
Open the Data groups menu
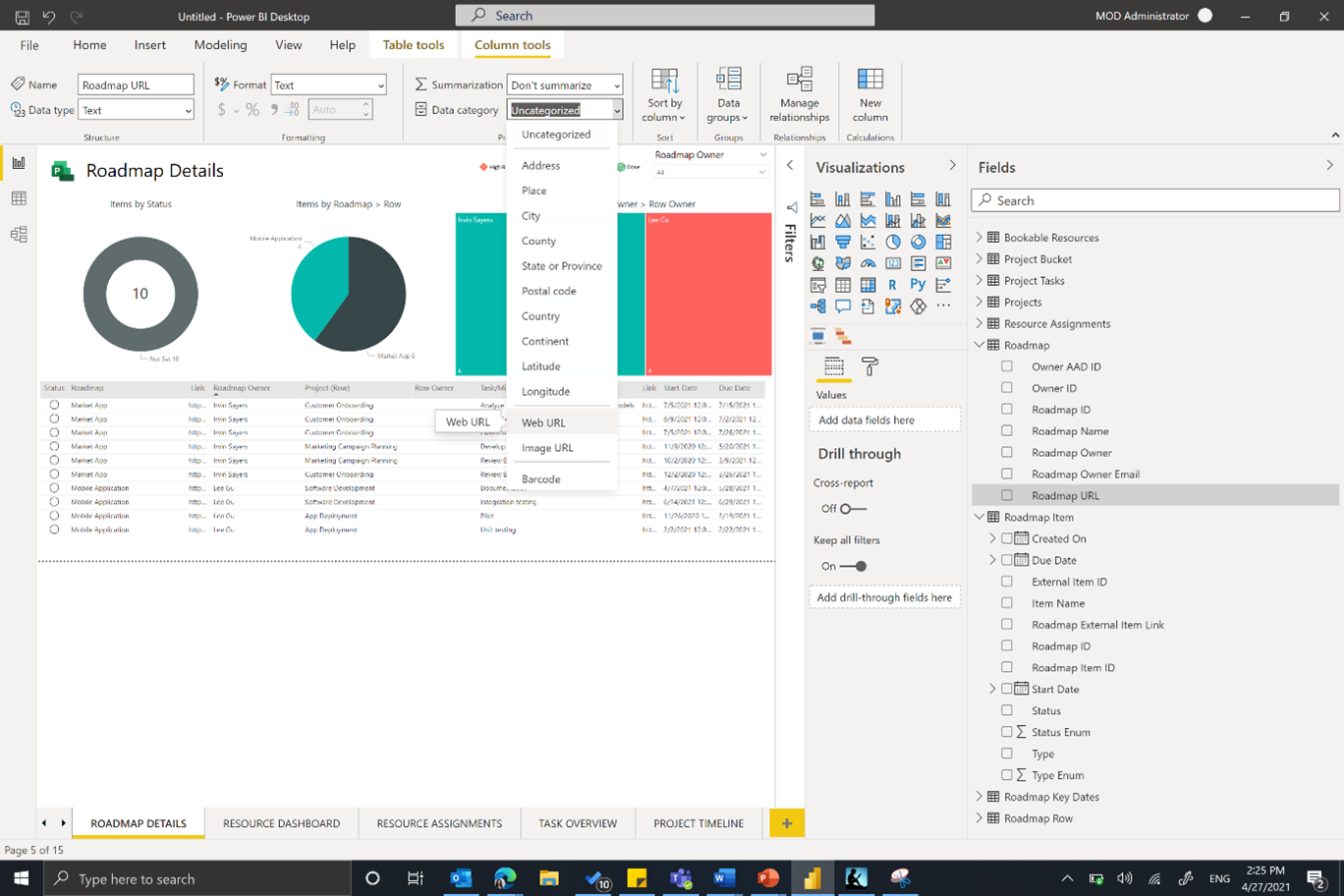click(728, 96)
